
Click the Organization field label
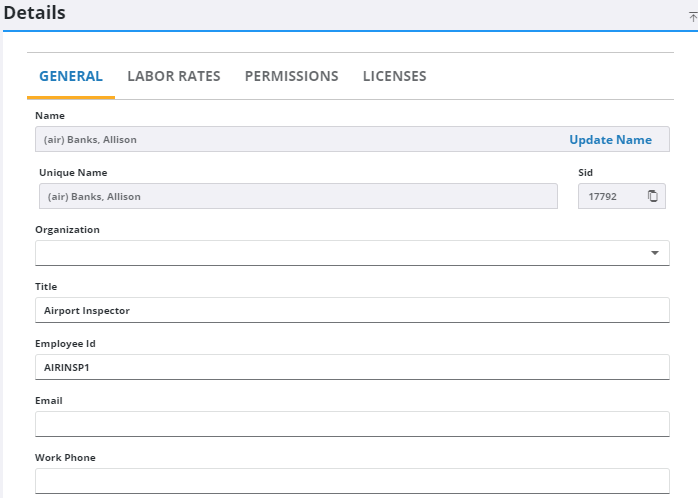pyautogui.click(x=67, y=229)
